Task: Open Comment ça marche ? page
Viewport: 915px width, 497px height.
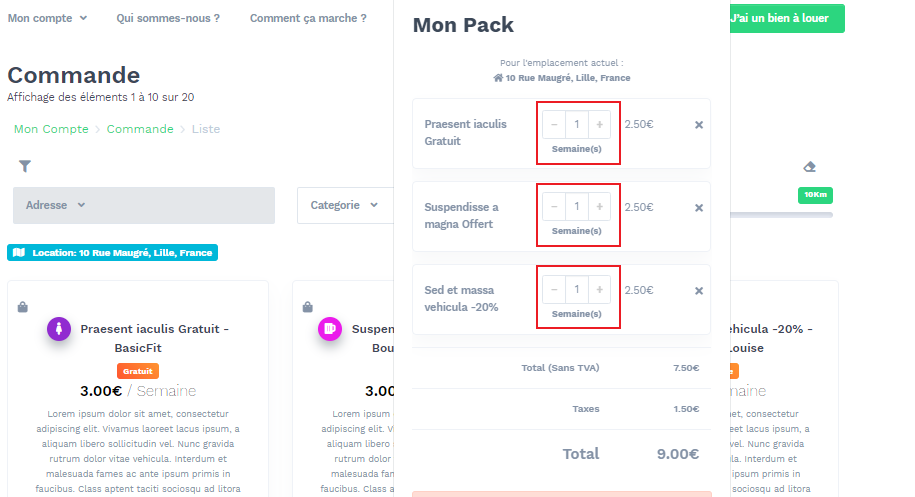Action: [x=308, y=18]
